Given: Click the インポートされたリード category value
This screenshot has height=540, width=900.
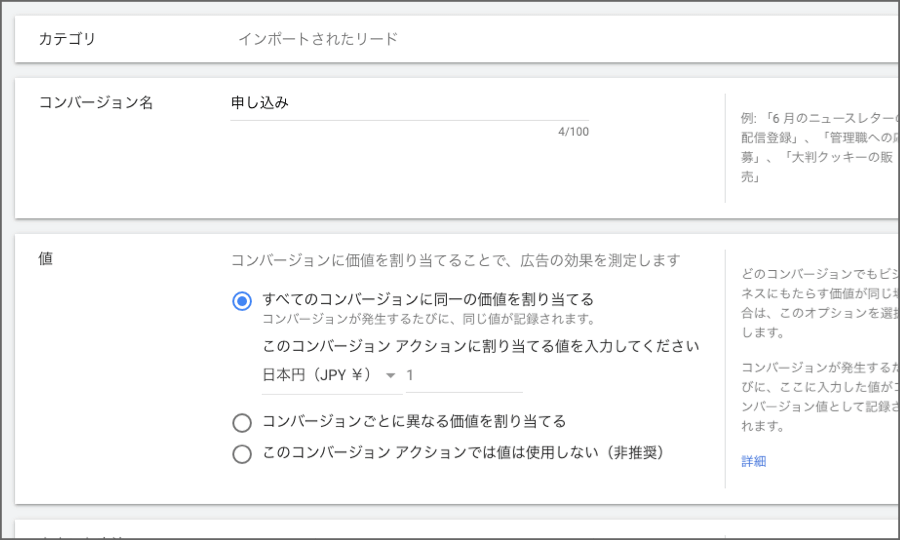Looking at the screenshot, I should 317,39.
